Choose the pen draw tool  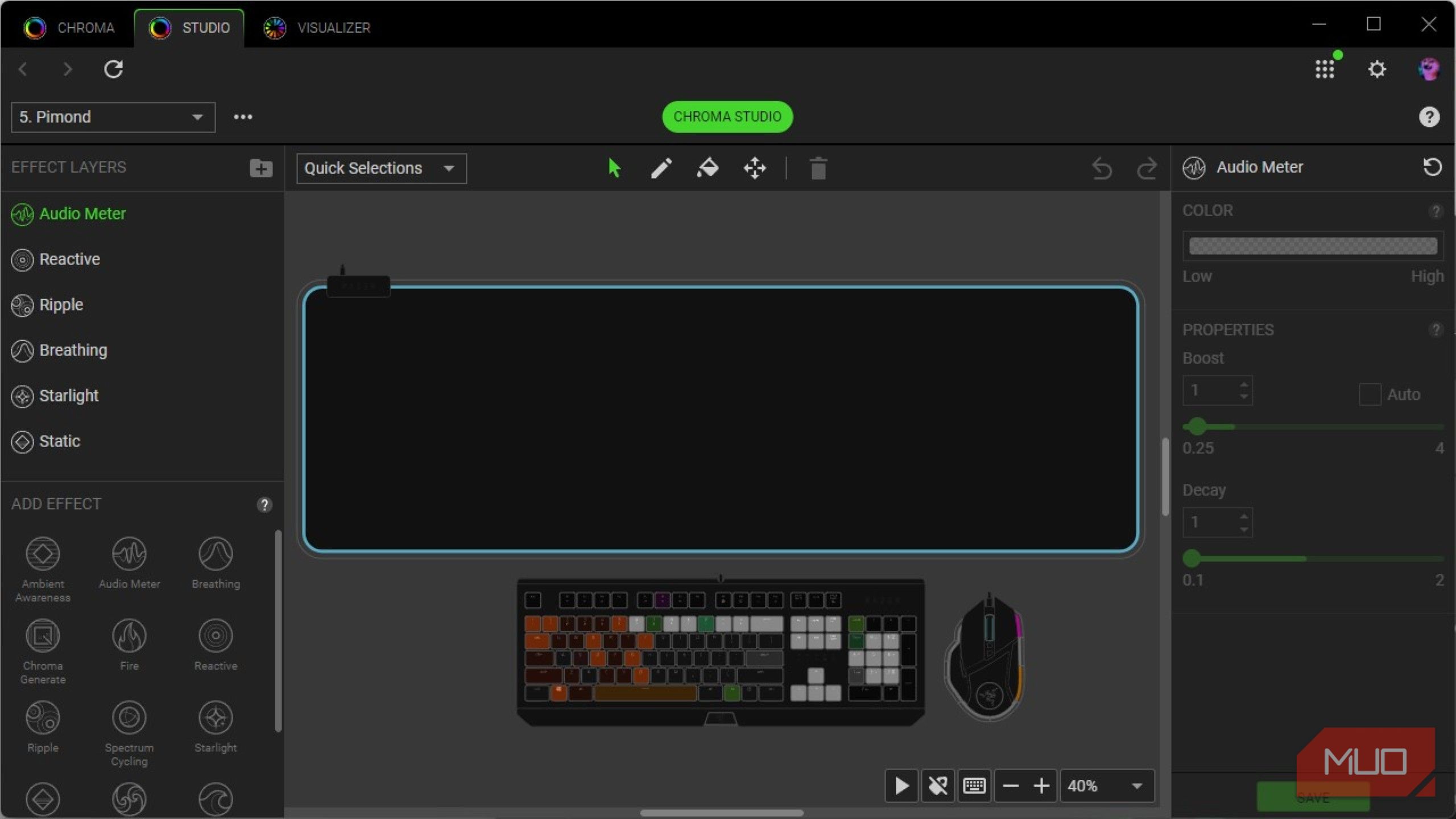(661, 168)
